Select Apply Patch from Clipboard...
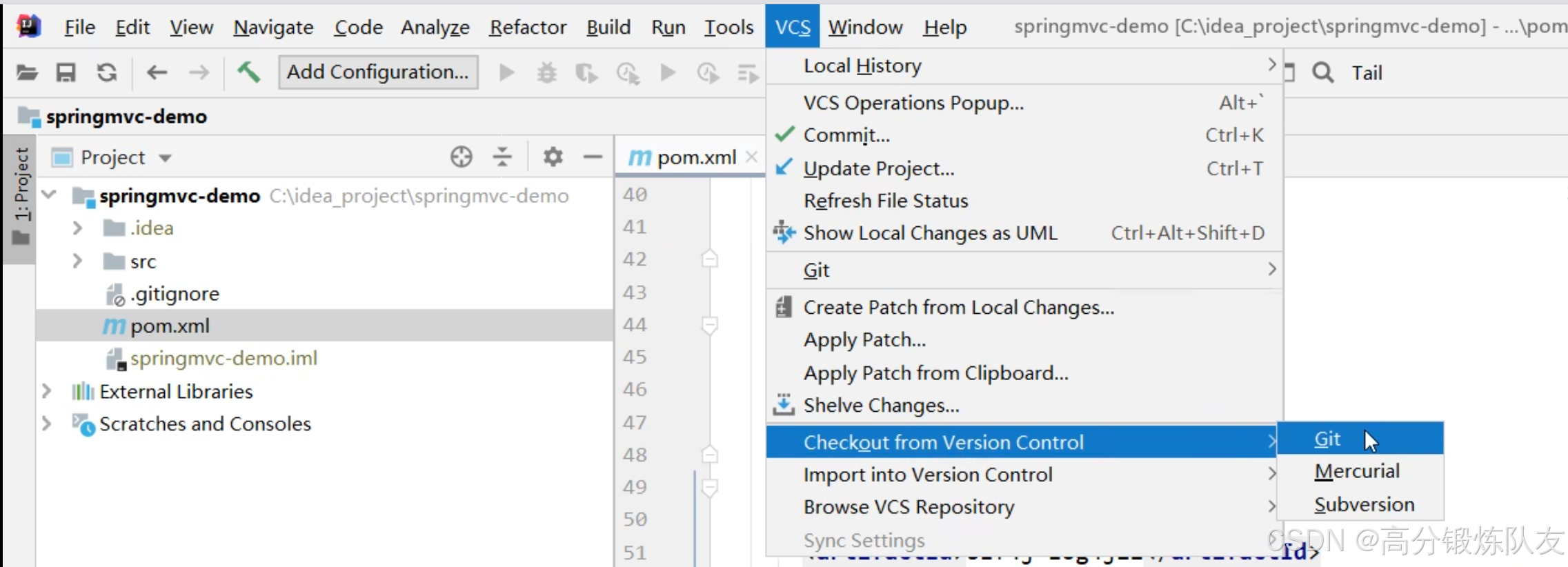 tap(1024, 373)
